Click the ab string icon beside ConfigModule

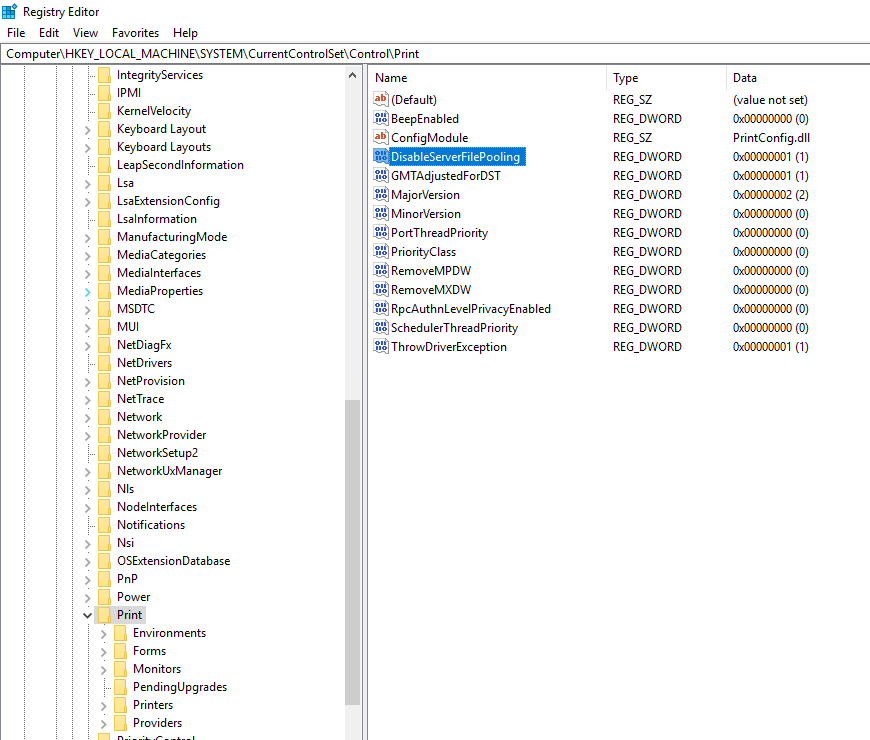(379, 137)
